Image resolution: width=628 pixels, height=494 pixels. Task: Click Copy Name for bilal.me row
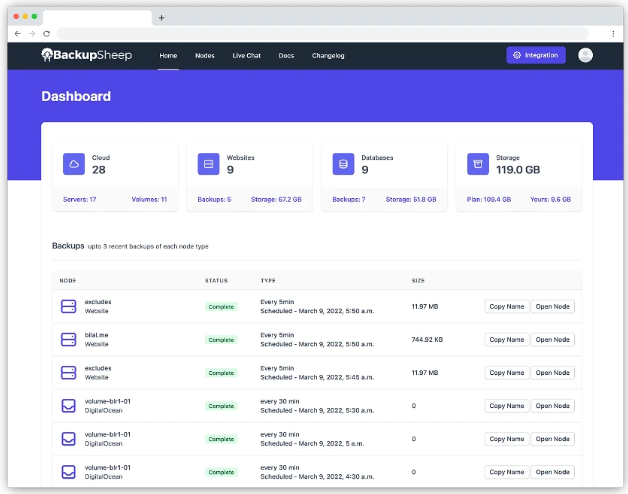pos(507,340)
